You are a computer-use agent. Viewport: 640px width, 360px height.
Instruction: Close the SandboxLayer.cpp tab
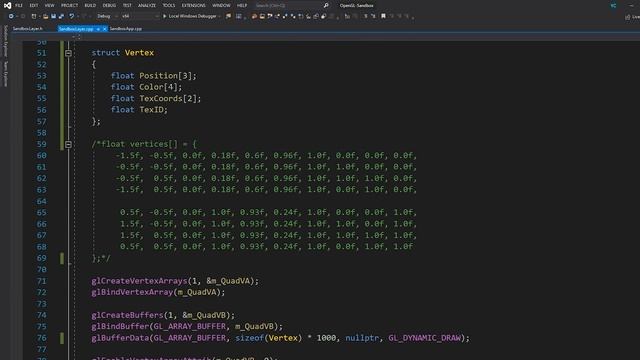[104, 29]
